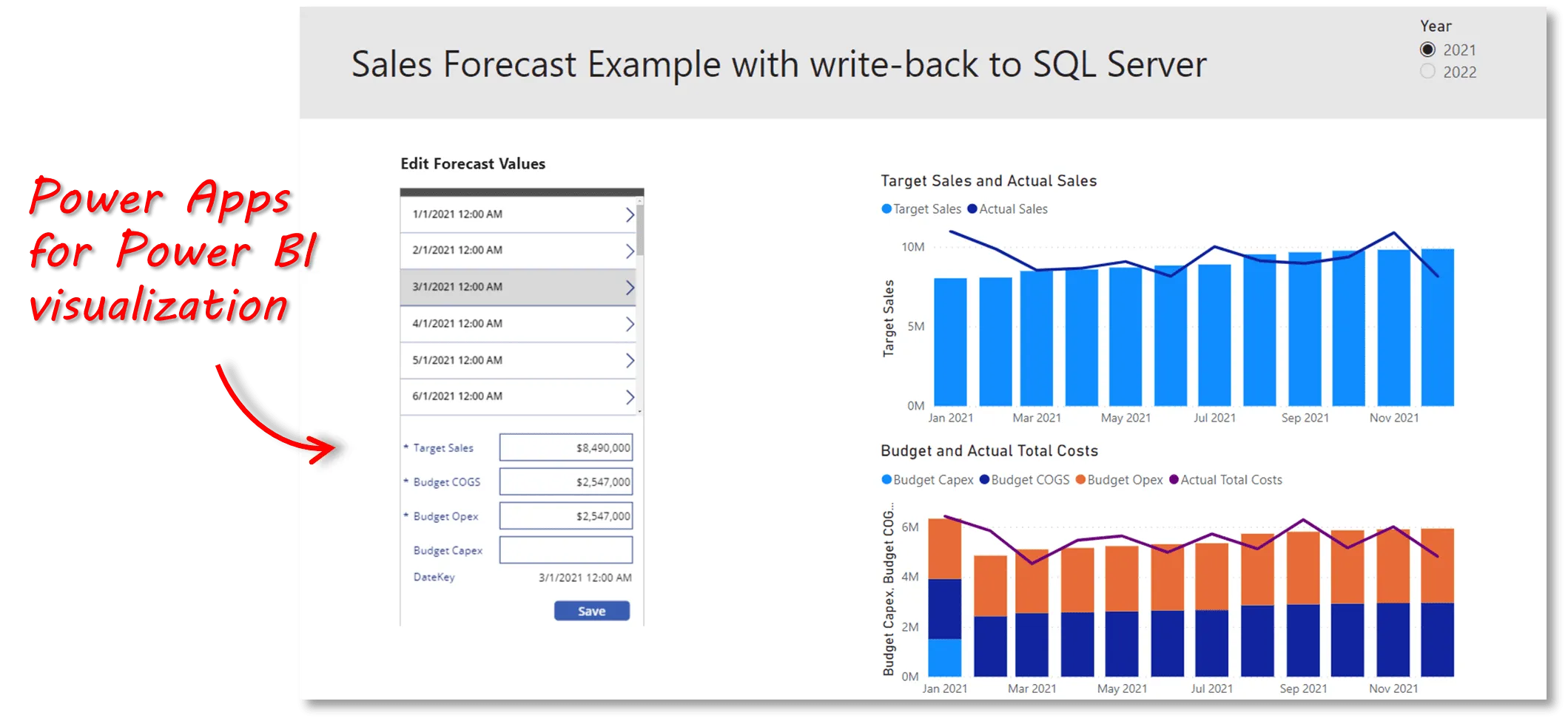Click chevron on the 3/1/2021 row
This screenshot has height=721, width=1568.
630,288
